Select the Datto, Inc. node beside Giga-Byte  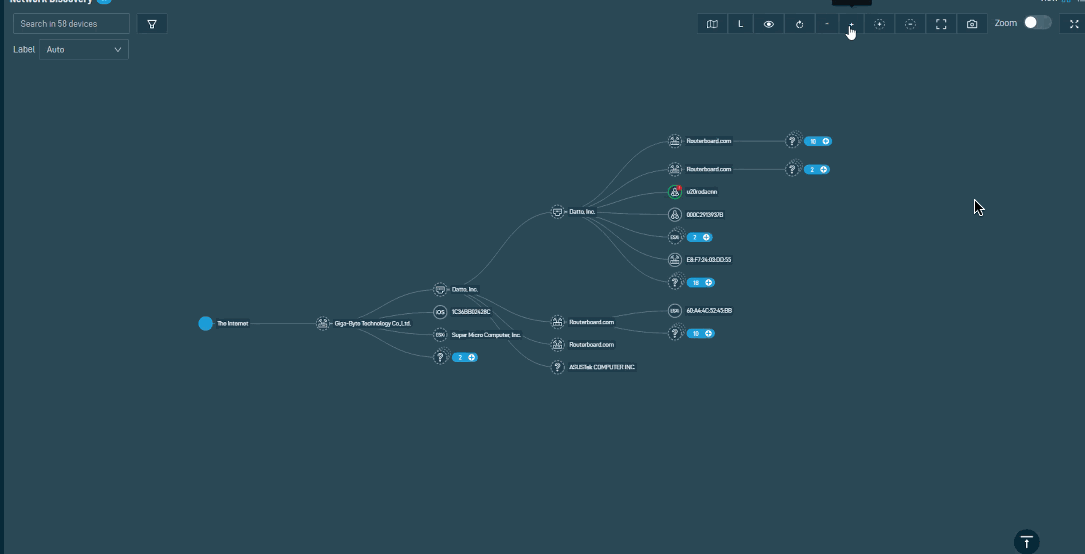tap(440, 290)
